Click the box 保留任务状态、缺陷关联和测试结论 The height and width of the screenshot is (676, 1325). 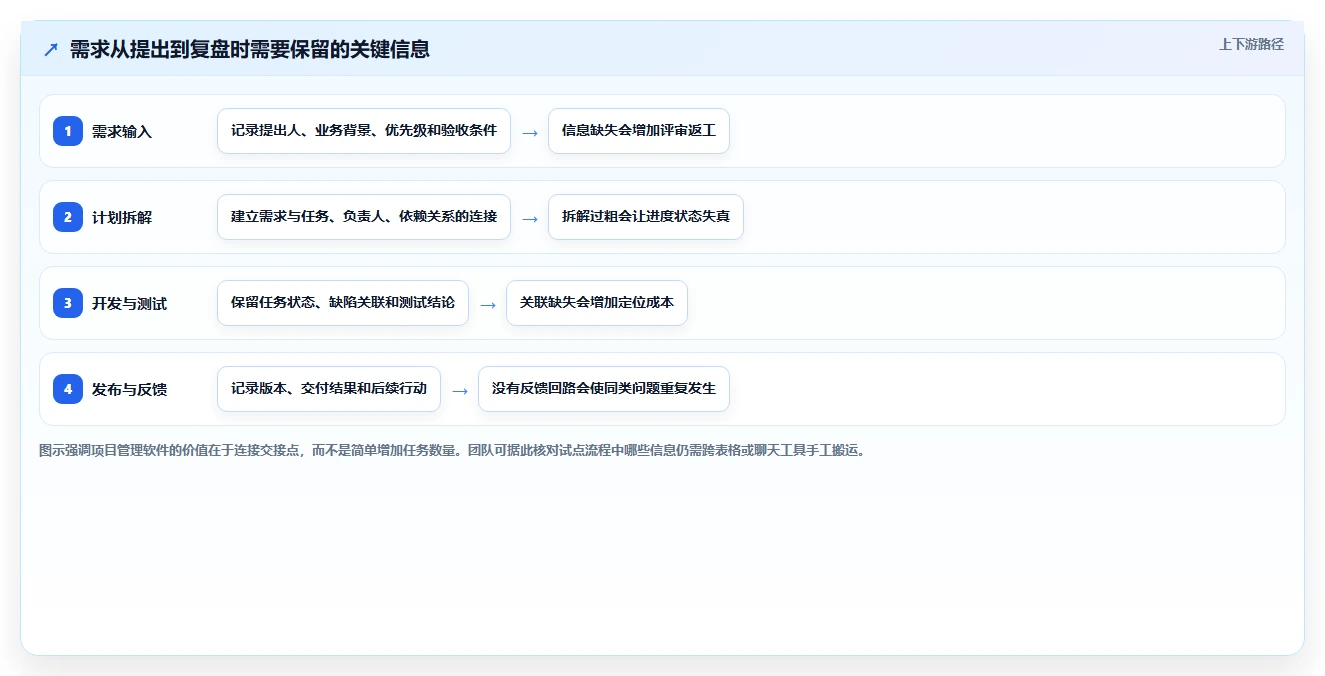(343, 303)
